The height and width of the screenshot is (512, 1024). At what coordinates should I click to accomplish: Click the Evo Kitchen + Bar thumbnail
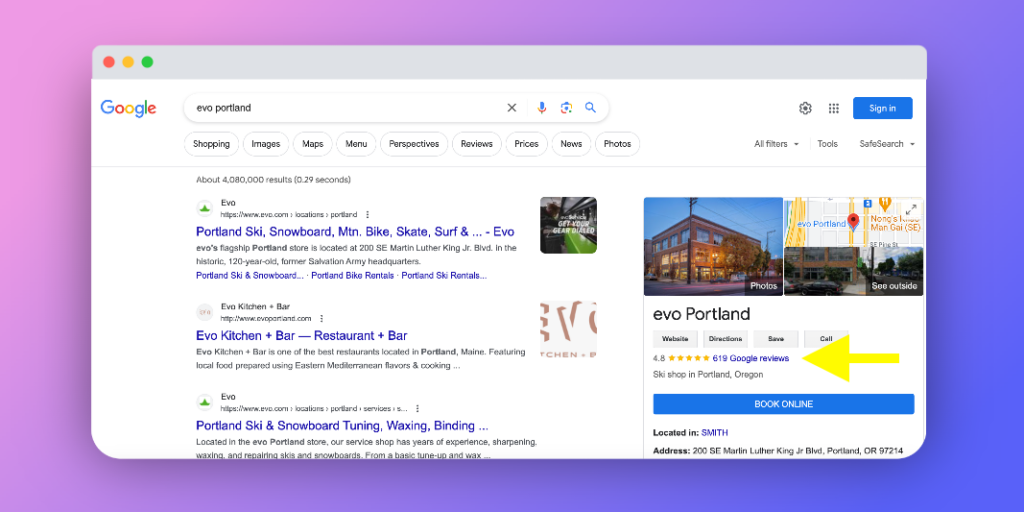click(x=568, y=330)
